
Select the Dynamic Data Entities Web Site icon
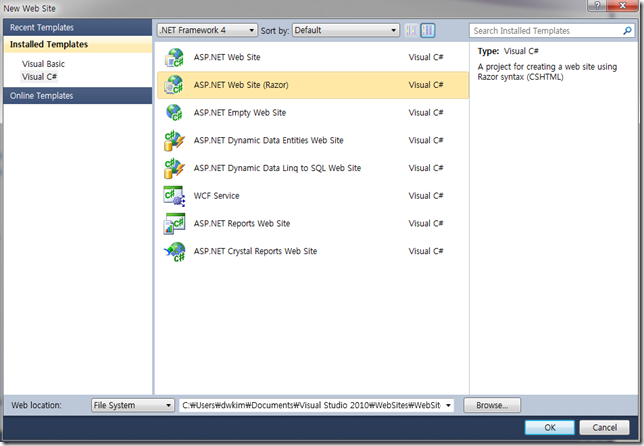[174, 141]
